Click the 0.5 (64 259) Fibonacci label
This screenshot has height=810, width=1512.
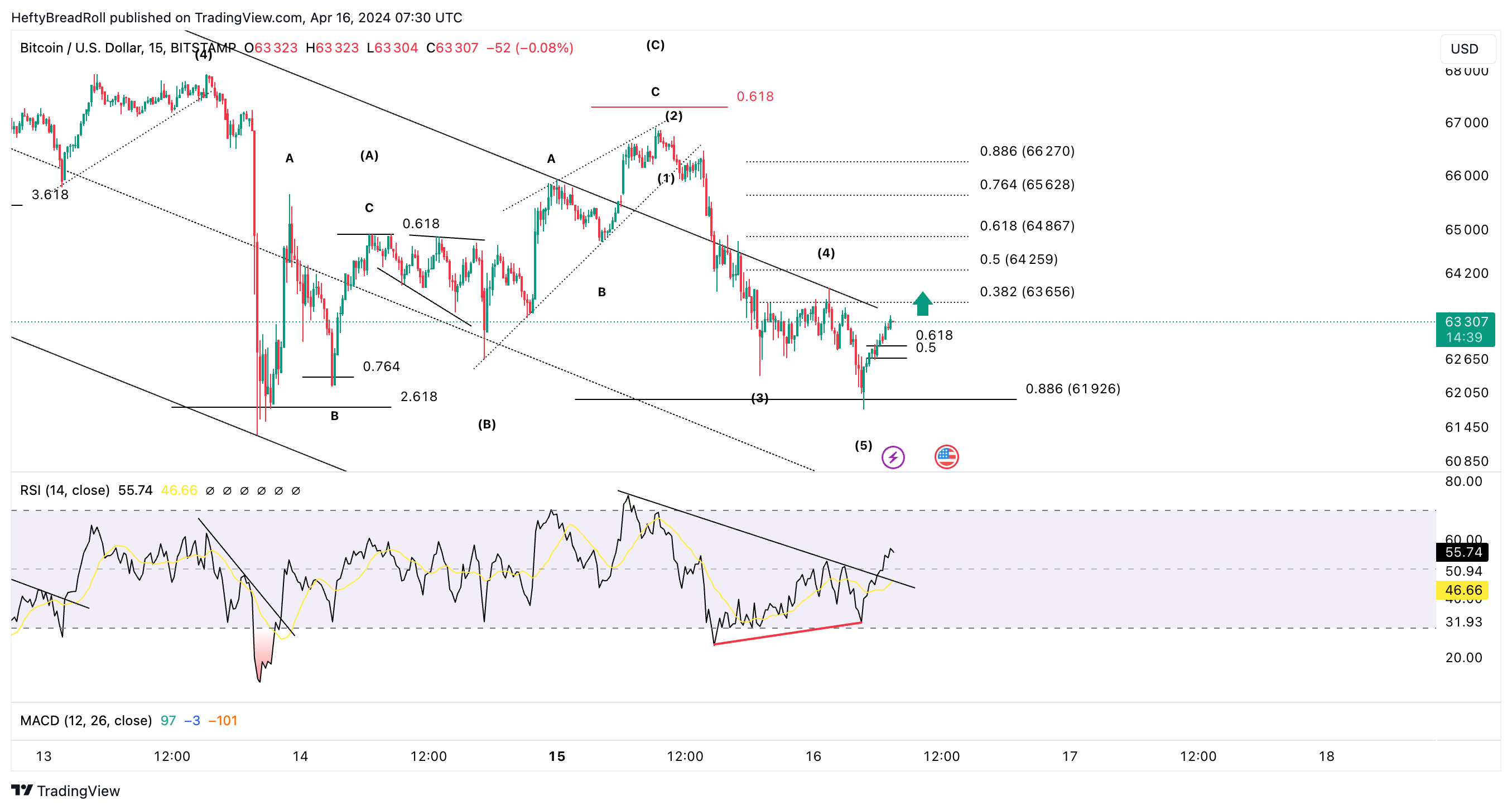tap(1018, 259)
